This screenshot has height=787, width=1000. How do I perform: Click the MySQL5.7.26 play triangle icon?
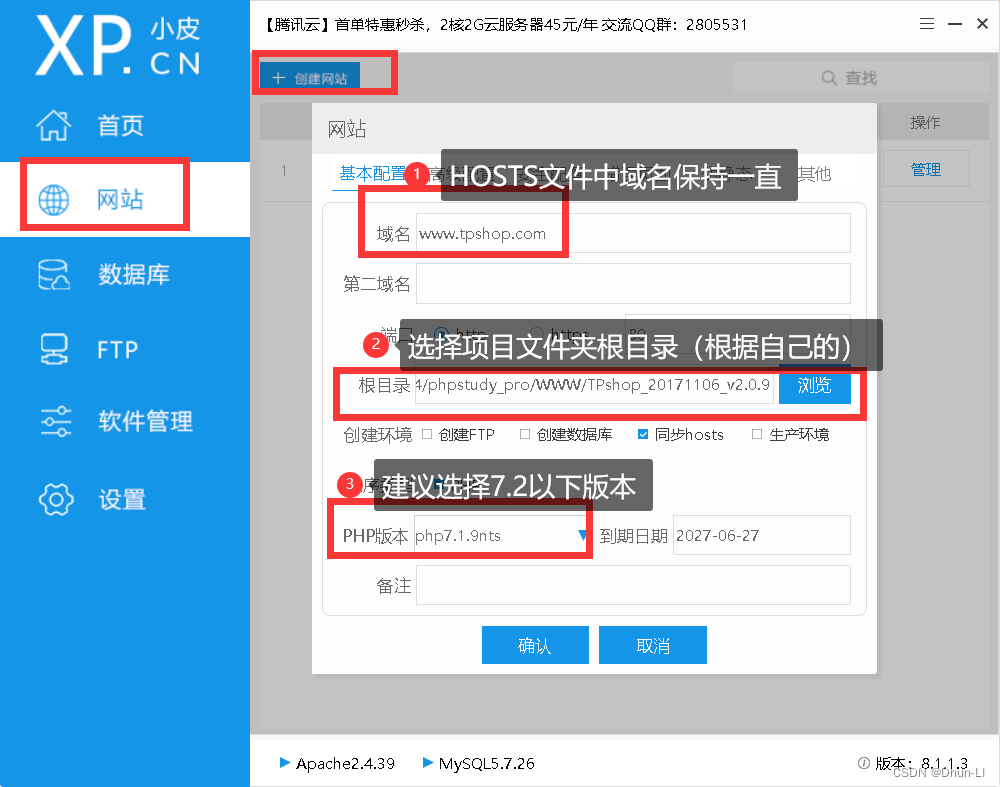[x=428, y=762]
